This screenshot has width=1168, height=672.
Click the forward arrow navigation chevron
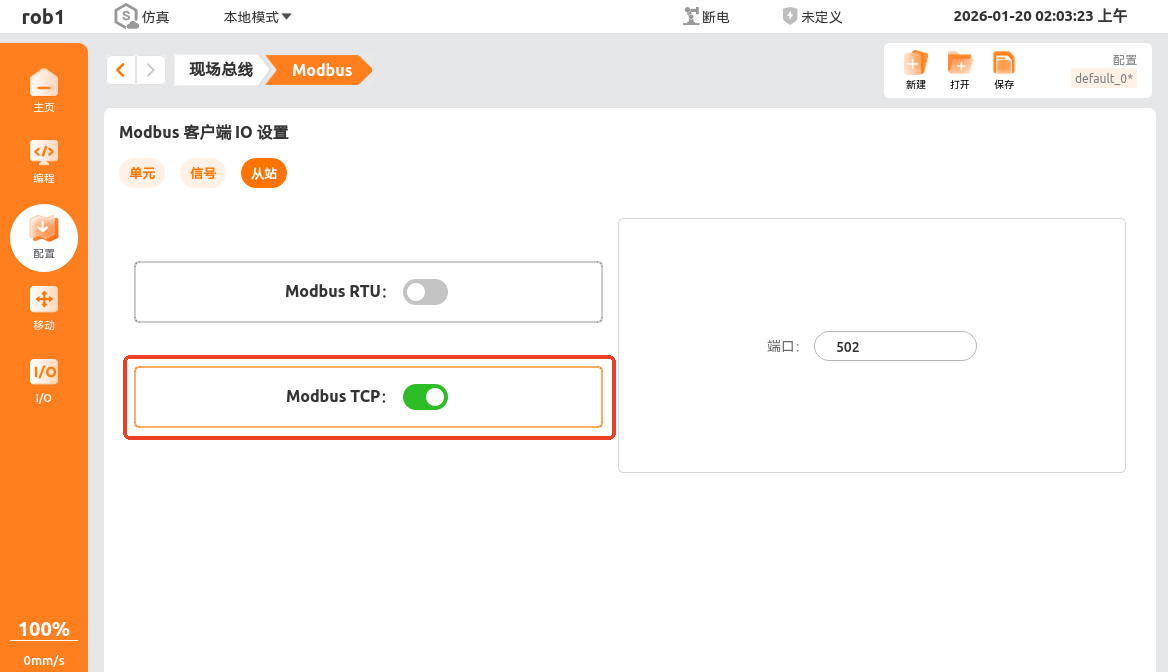click(150, 70)
